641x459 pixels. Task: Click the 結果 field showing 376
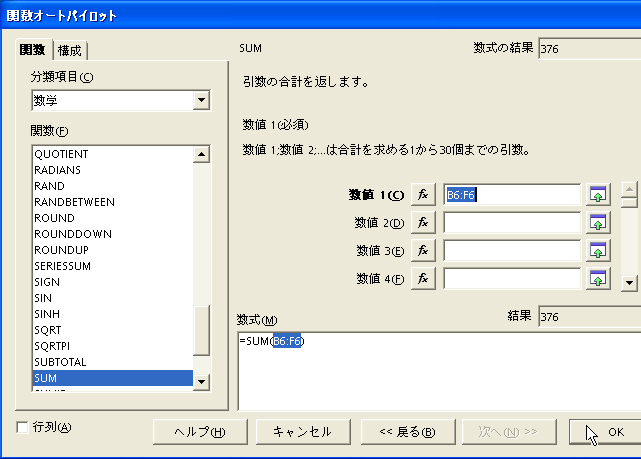[589, 317]
